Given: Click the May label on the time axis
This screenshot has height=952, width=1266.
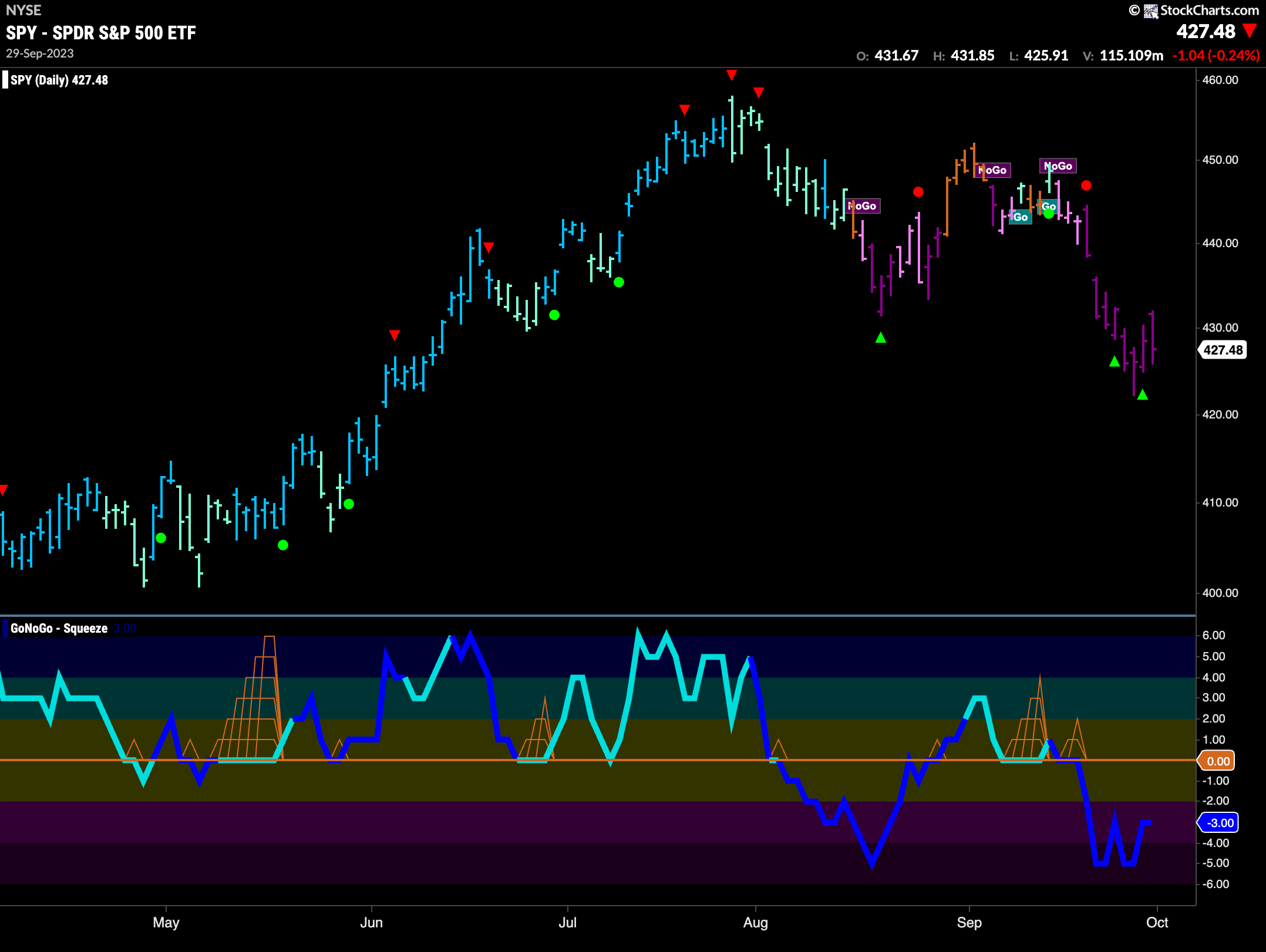Looking at the screenshot, I should click(x=166, y=923).
